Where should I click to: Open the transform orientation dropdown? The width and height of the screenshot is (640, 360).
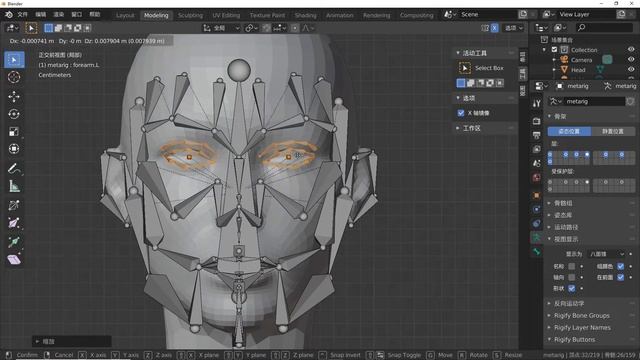222,28
